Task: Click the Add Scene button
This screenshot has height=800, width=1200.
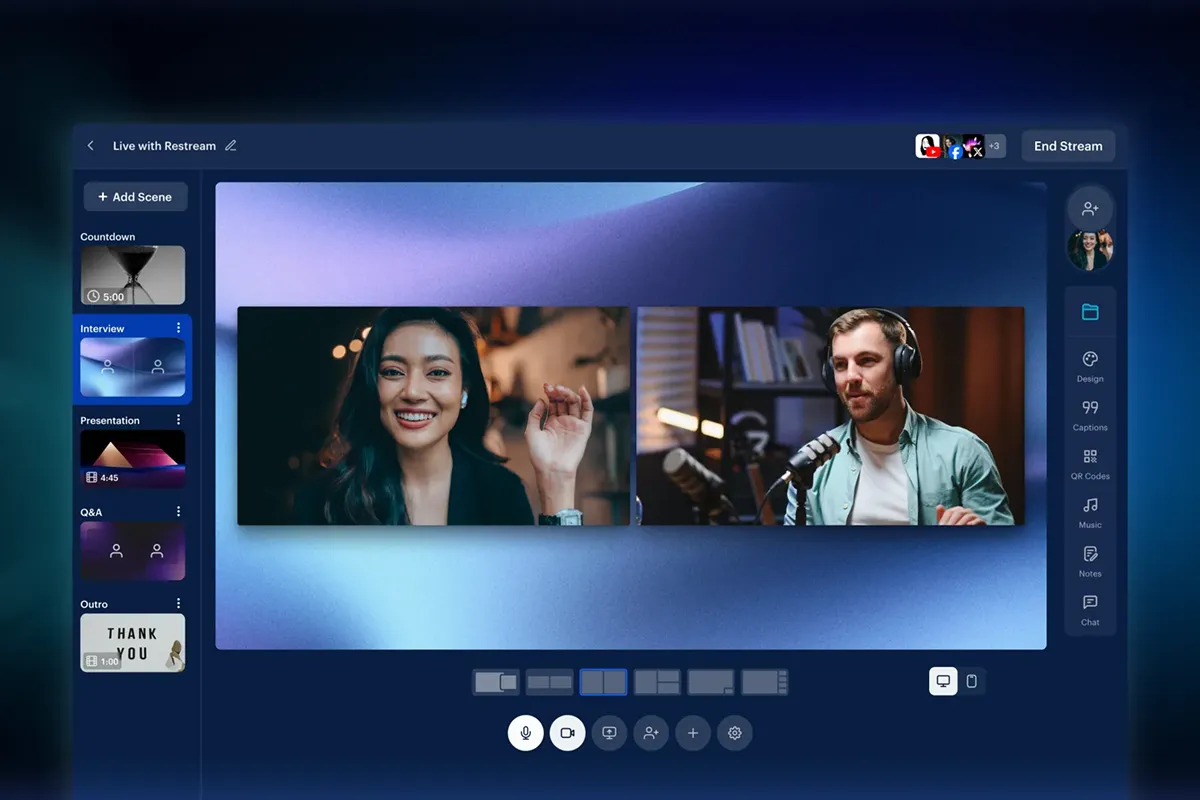Action: (x=135, y=197)
